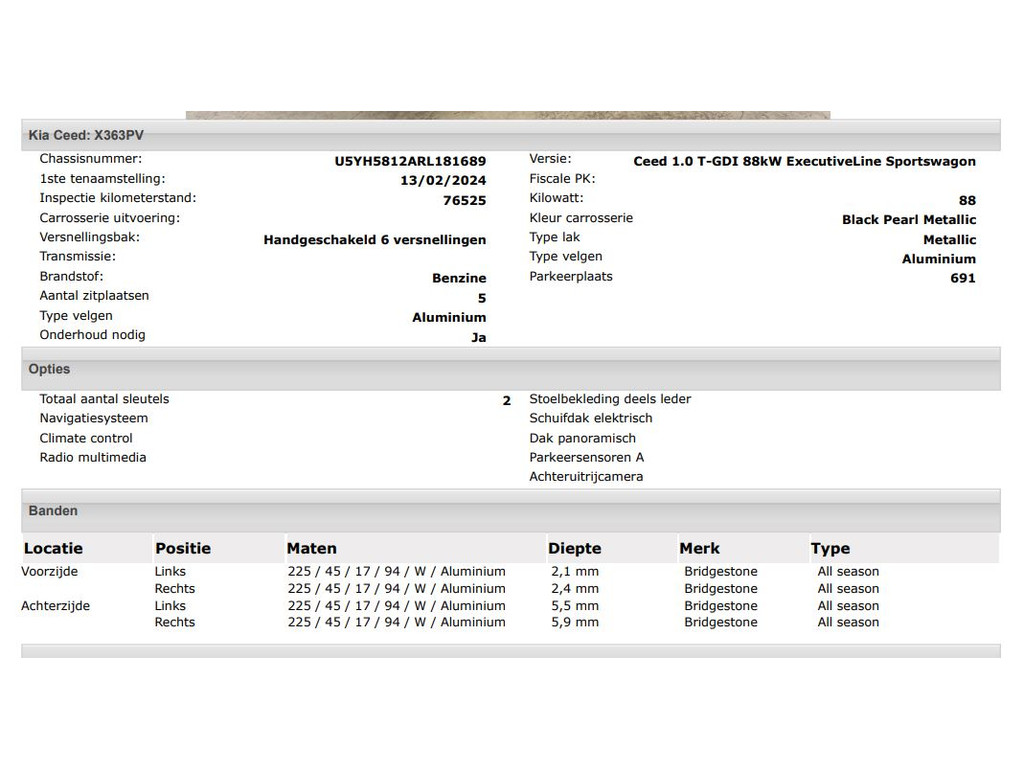Click the 'Climate control' option
Viewport: 1024px width, 768px height.
(x=86, y=438)
